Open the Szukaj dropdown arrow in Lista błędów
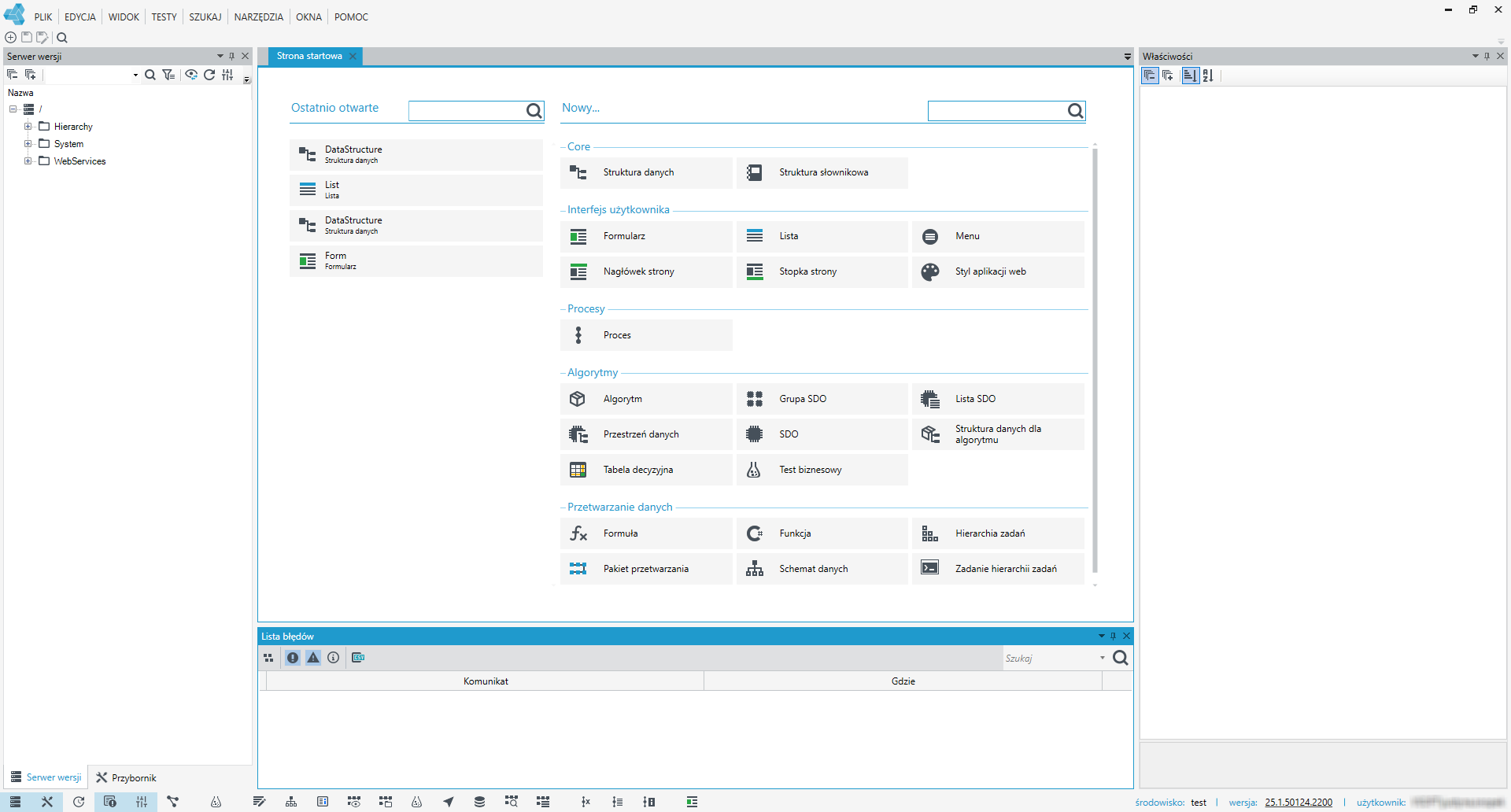Screen dimensions: 1511x812 click(1102, 658)
